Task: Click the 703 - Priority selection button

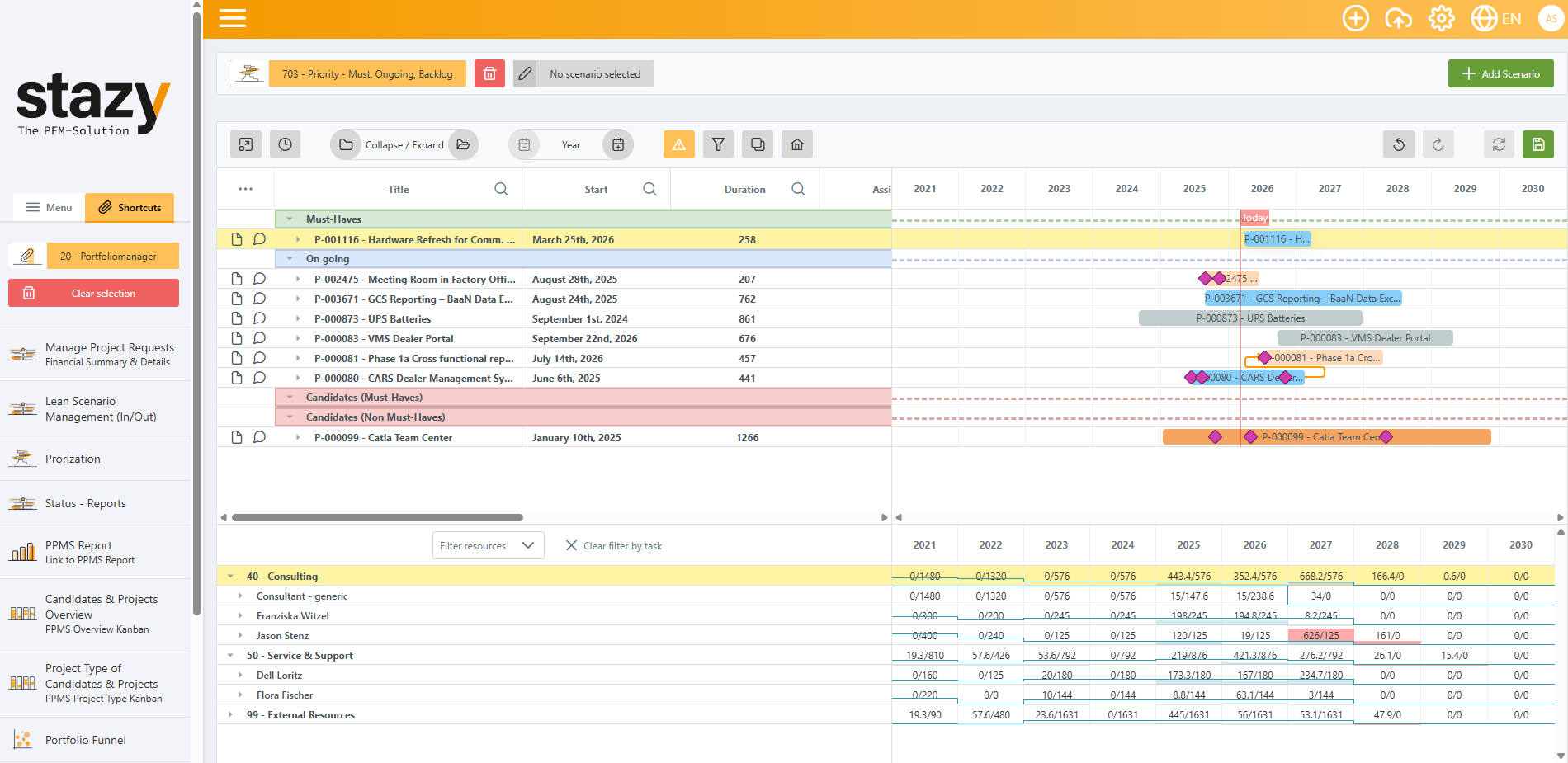Action: click(367, 73)
